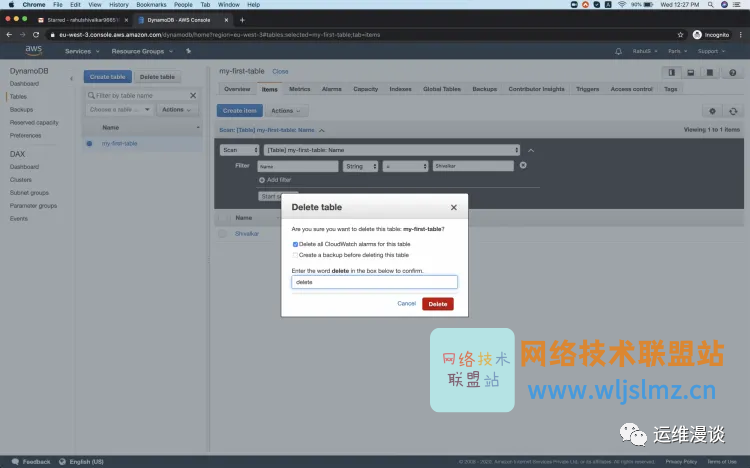Screen dimensions: 750x468
Task: Reload the browser page
Action: (x=36, y=34)
